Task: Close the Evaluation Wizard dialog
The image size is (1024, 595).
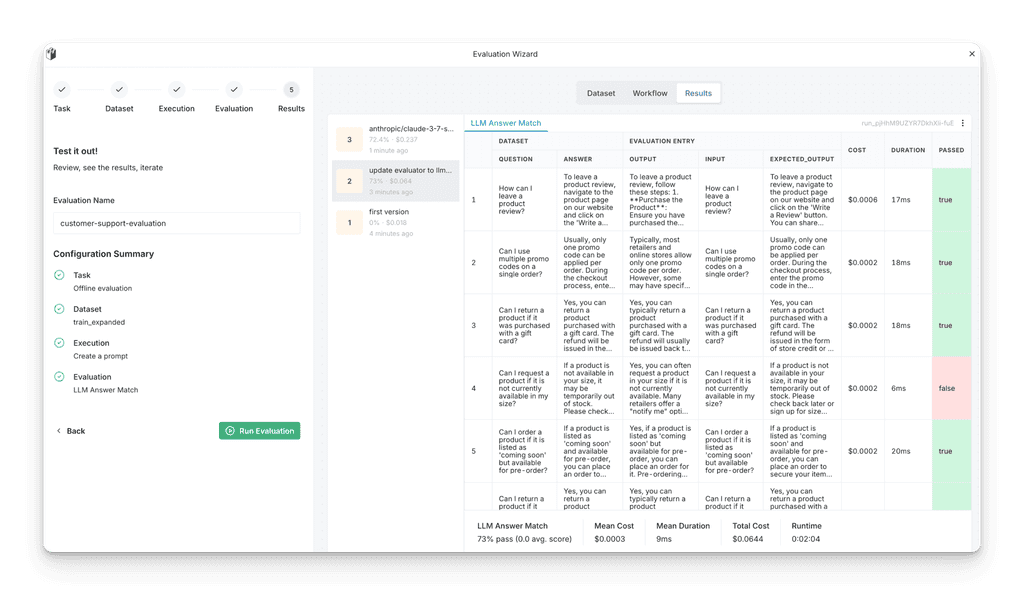Action: click(971, 54)
